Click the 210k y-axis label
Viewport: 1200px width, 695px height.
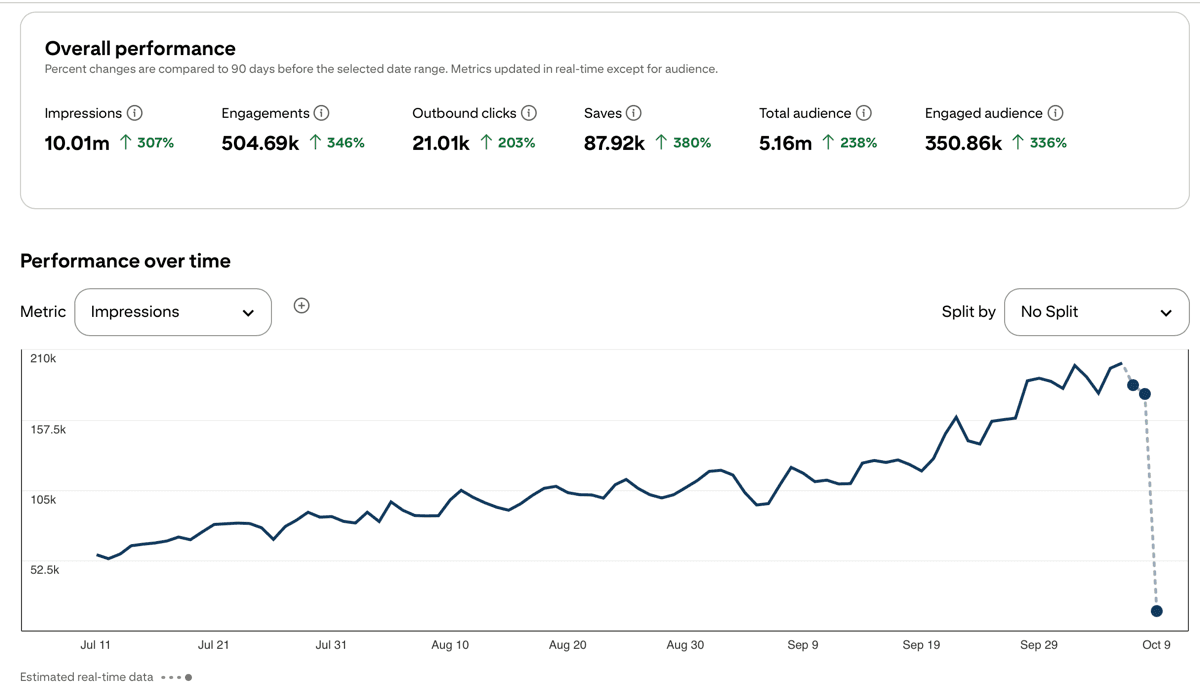click(x=44, y=357)
